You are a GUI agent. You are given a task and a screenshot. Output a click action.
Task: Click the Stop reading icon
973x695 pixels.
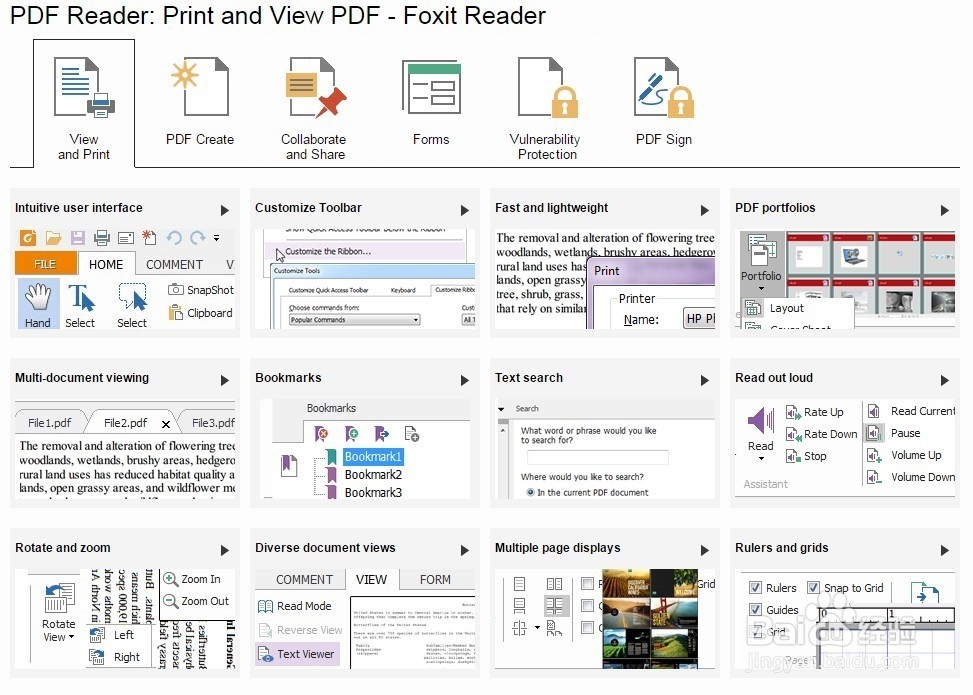[x=793, y=456]
